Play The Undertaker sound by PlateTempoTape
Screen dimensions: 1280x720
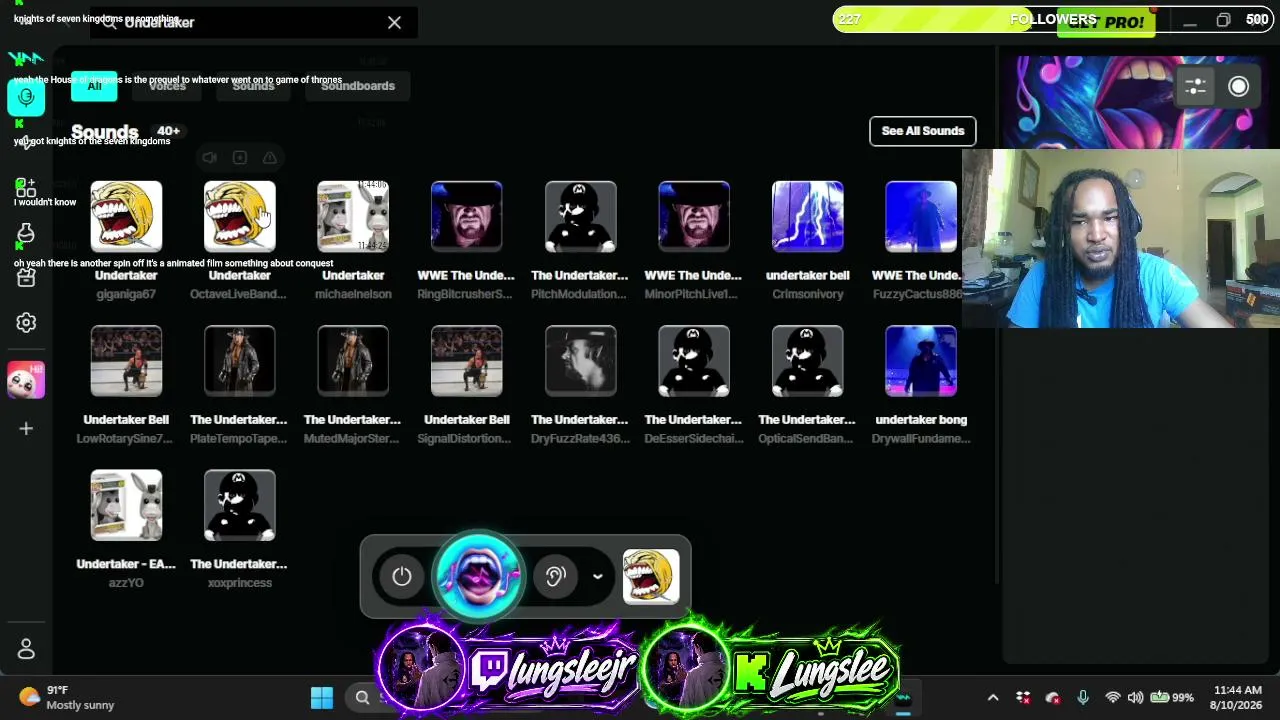coord(240,361)
